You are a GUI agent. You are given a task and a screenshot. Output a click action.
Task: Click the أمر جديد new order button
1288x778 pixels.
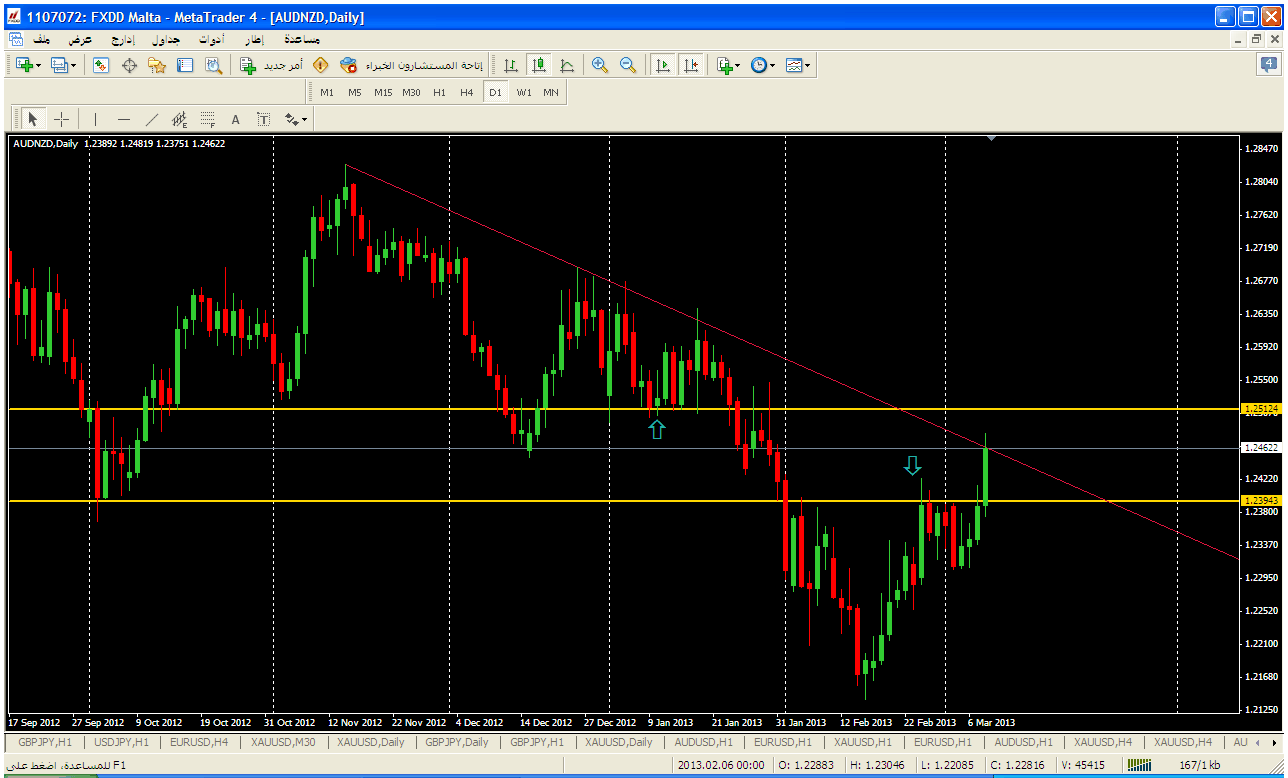[271, 65]
